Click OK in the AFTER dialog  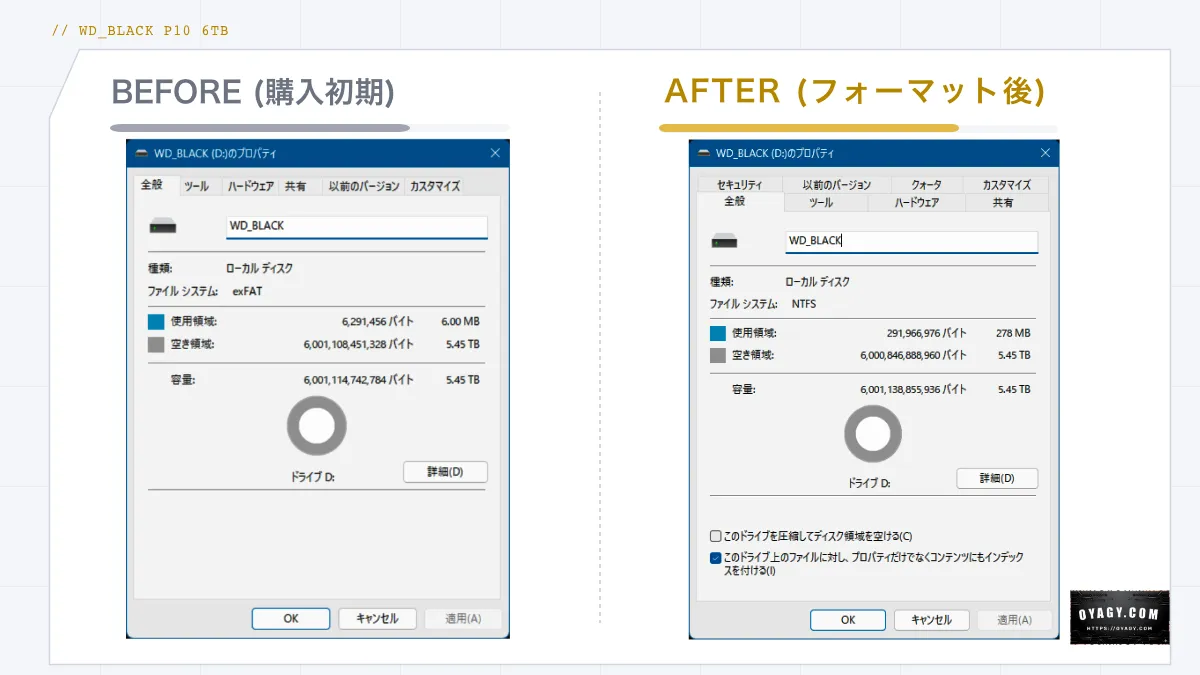(848, 620)
